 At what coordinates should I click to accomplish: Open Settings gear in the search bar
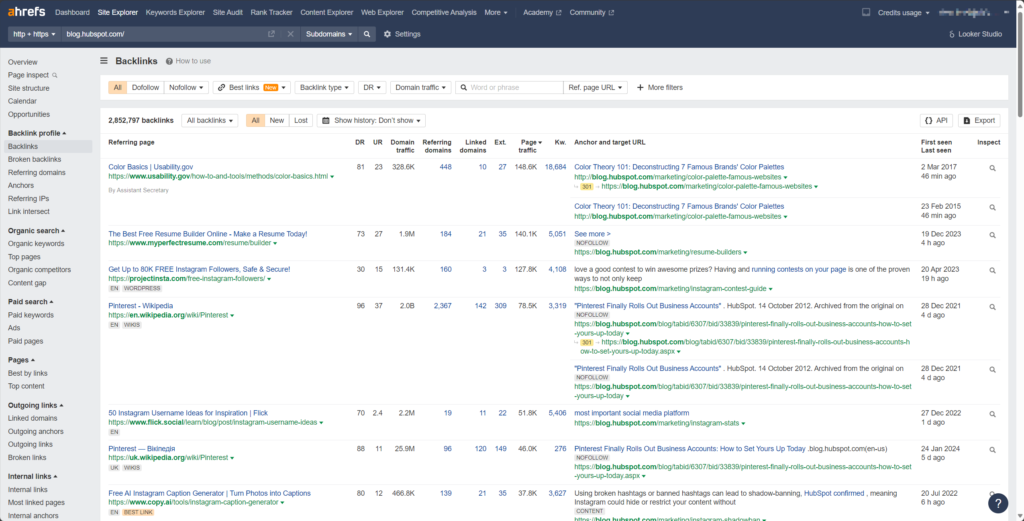pos(402,34)
